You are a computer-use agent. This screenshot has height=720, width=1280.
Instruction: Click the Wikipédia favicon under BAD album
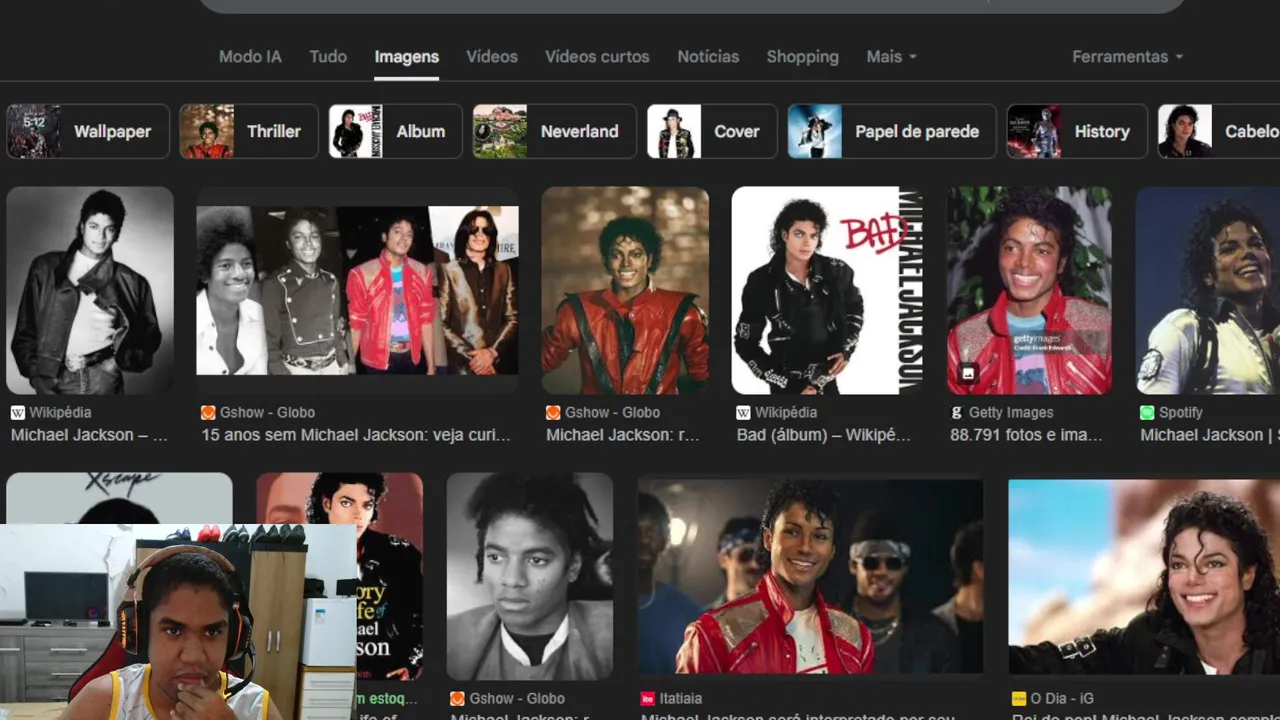tap(743, 412)
